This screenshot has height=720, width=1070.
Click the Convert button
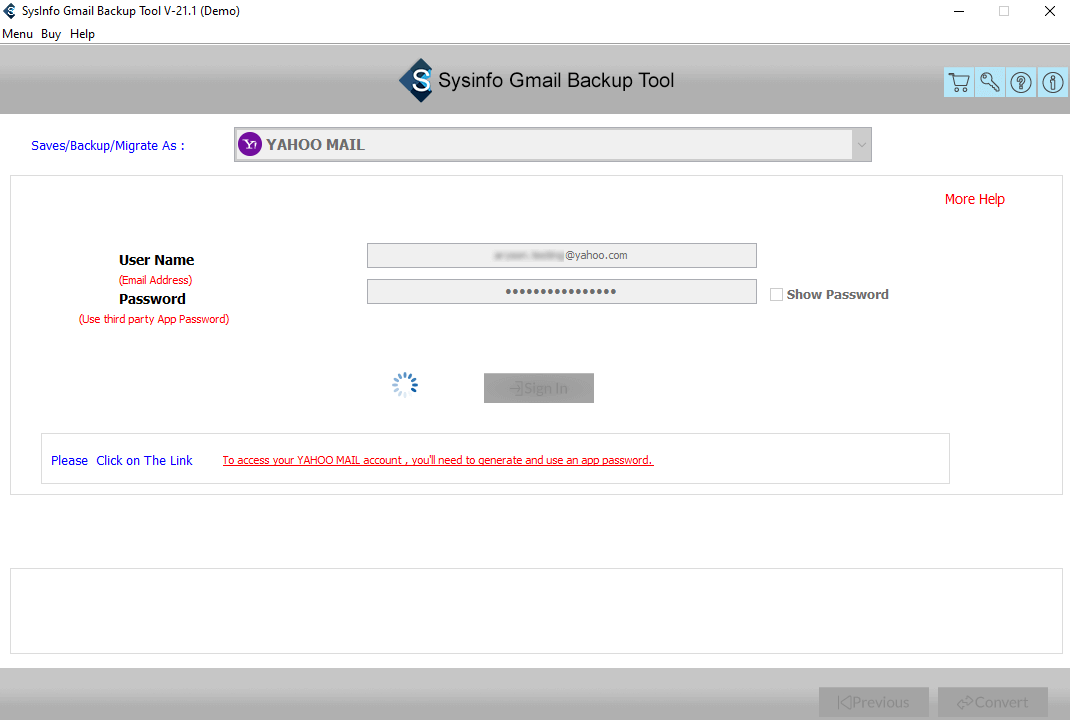tap(993, 702)
